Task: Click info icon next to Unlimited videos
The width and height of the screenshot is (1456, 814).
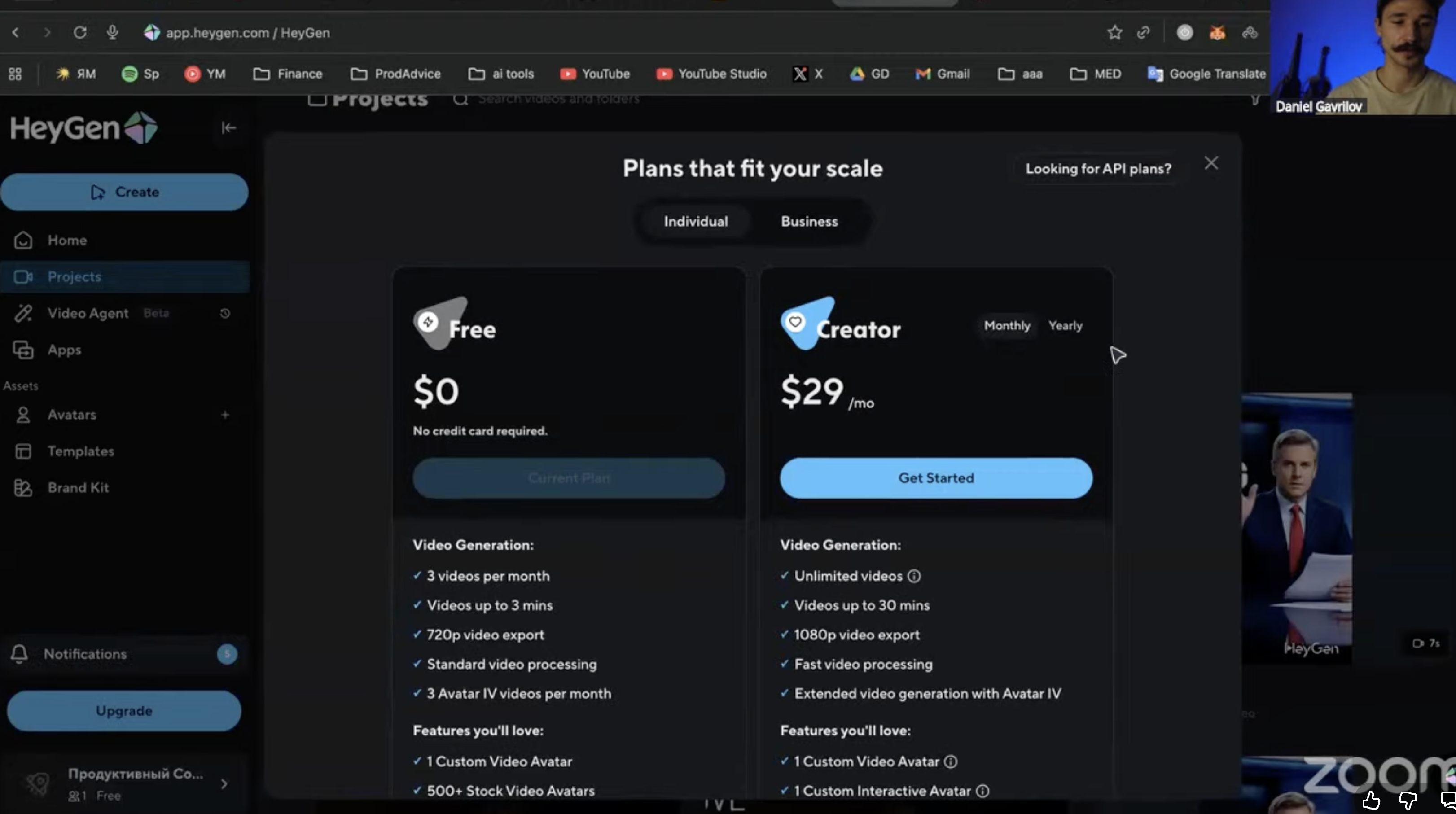Action: point(914,576)
